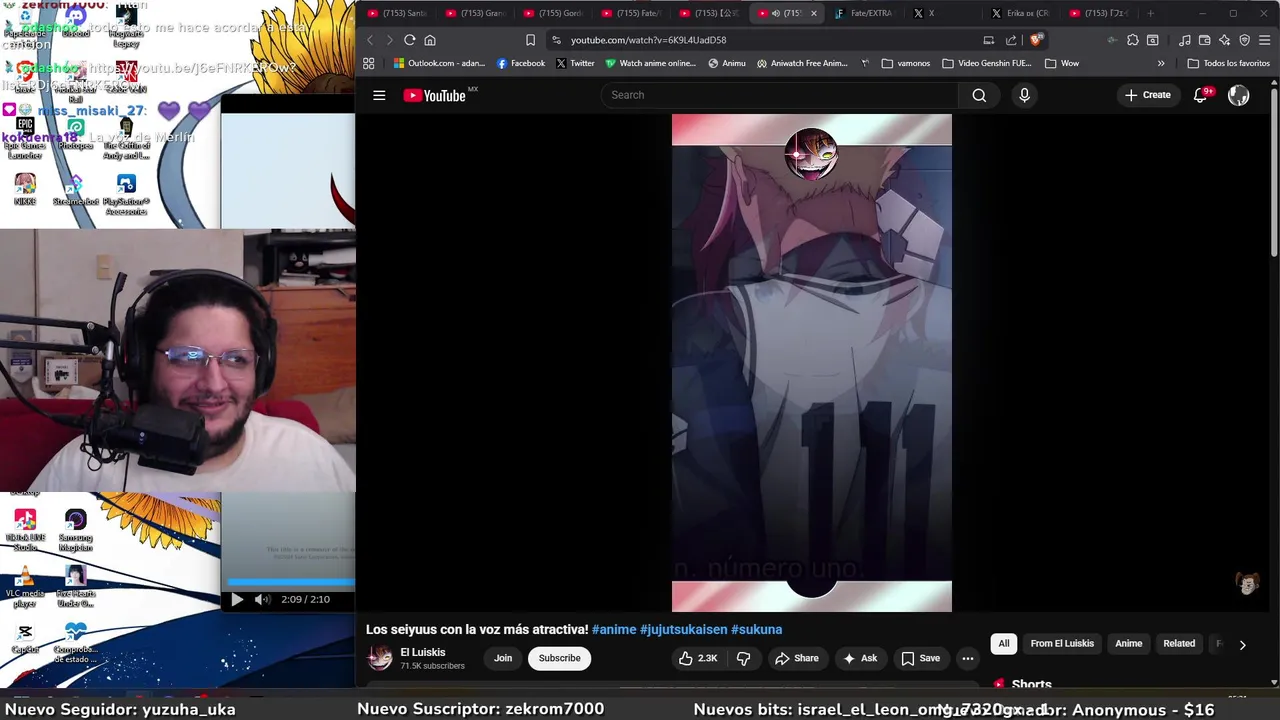Select the NIKKE desktop shortcut

tap(25, 190)
